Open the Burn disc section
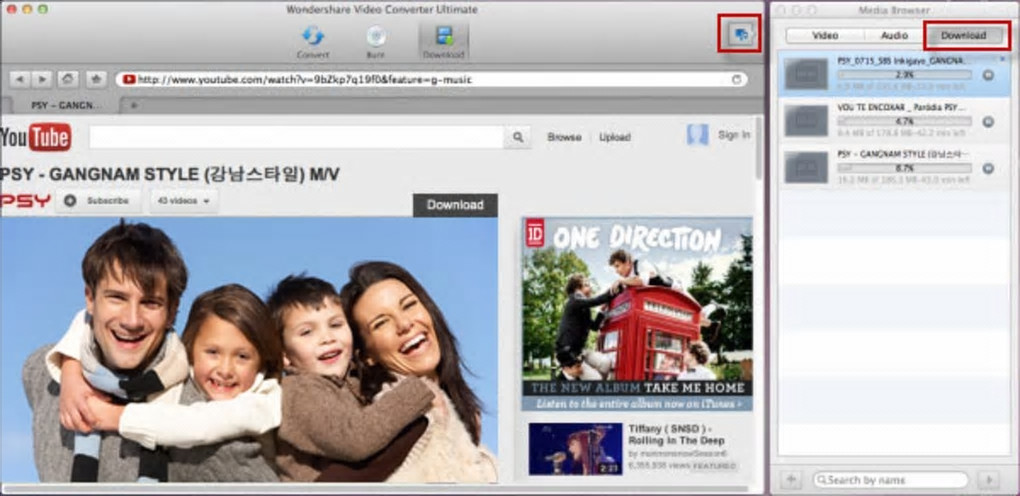Viewport: 1020px width, 496px height. tap(375, 42)
